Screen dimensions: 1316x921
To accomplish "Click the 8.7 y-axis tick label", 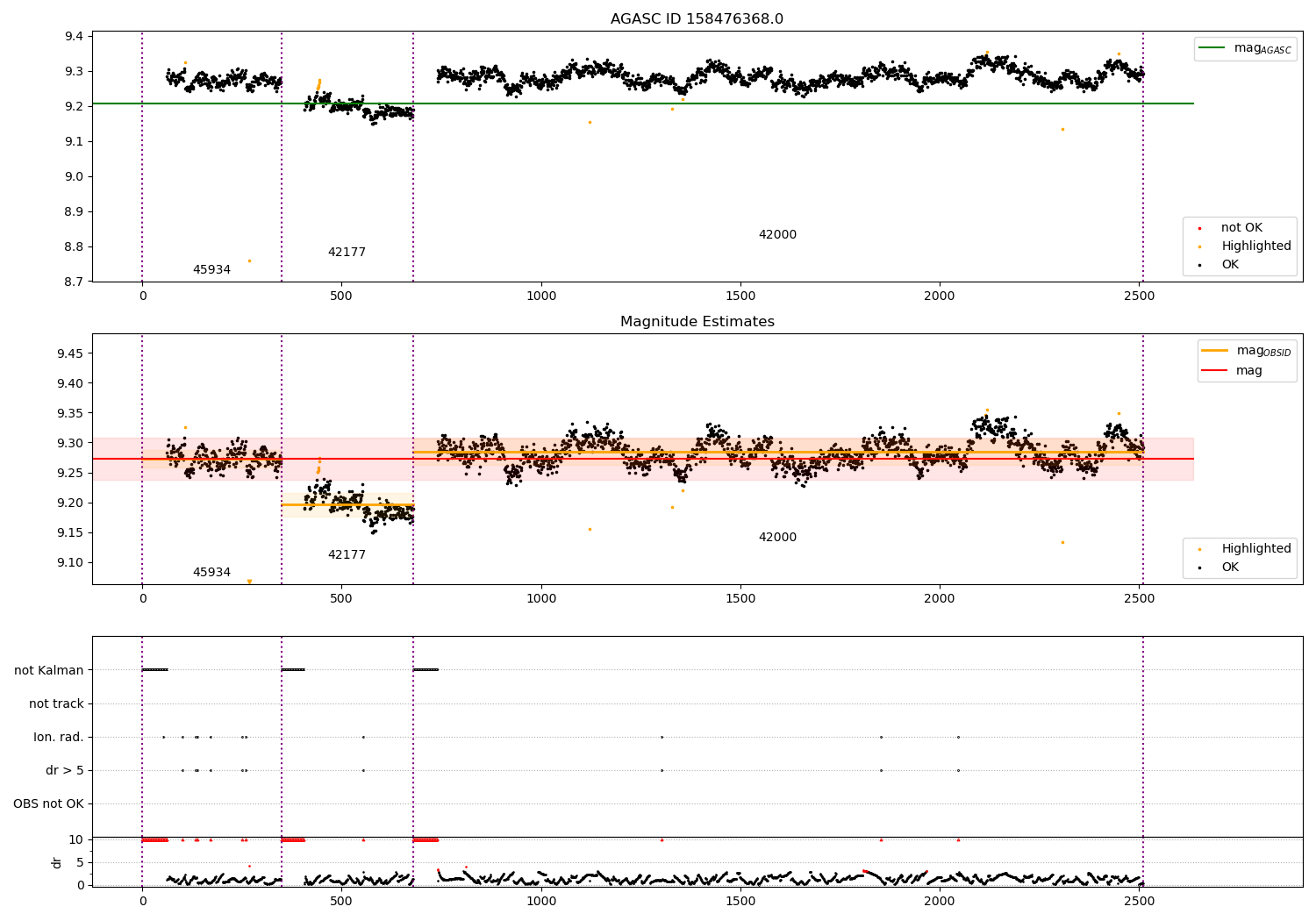I will [75, 282].
